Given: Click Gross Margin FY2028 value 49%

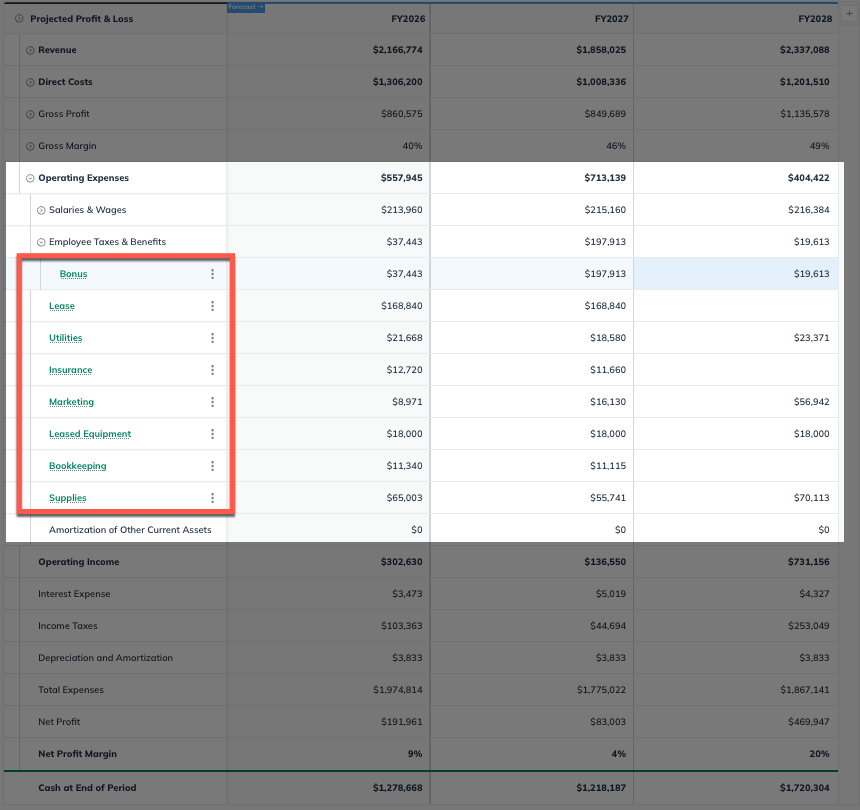Looking at the screenshot, I should tap(819, 146).
